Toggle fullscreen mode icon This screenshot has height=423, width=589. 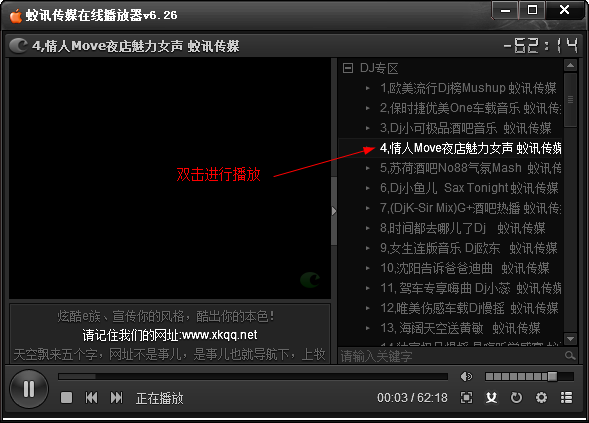coord(466,397)
